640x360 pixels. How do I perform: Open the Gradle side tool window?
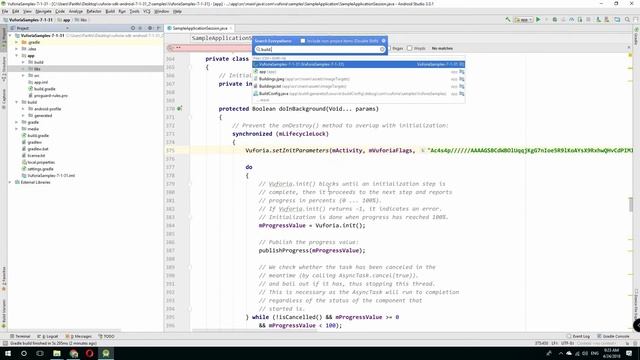coord(636,36)
